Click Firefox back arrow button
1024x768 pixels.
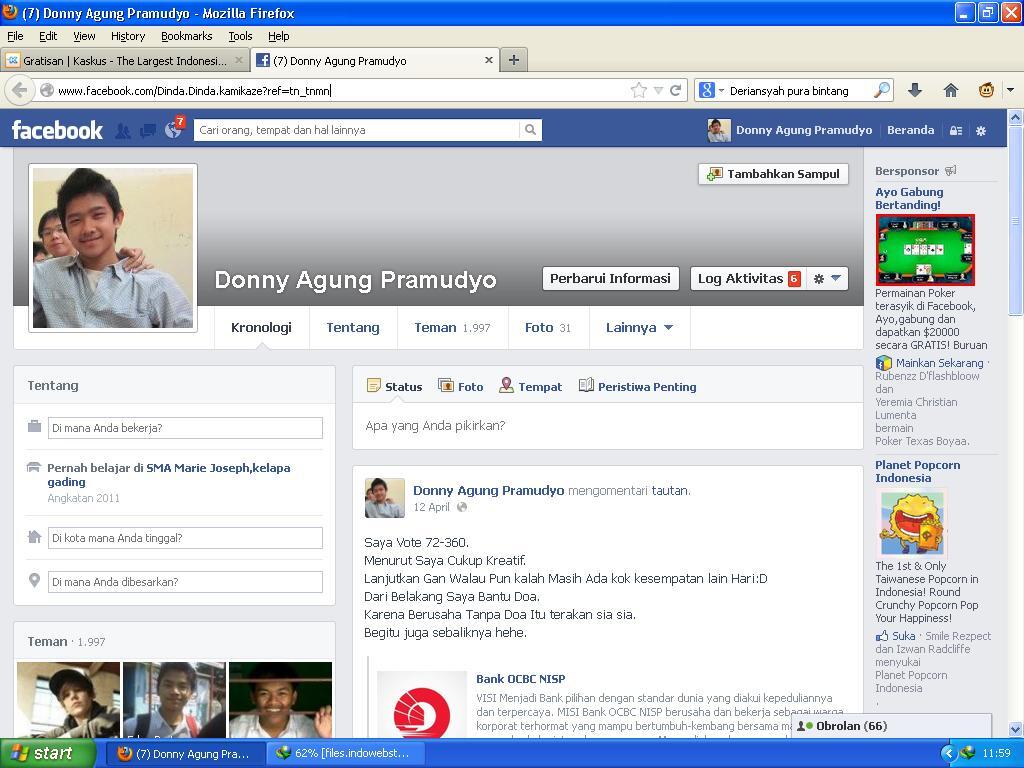point(20,90)
